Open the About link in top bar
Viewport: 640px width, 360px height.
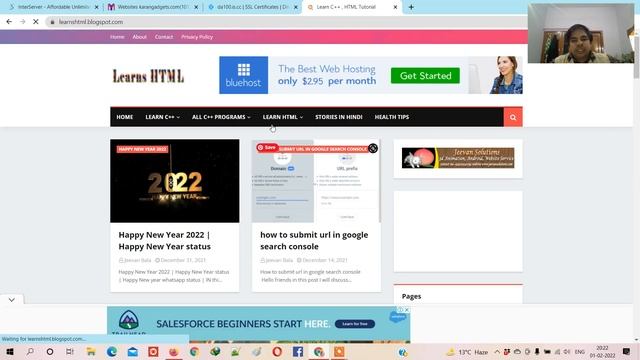[139, 37]
